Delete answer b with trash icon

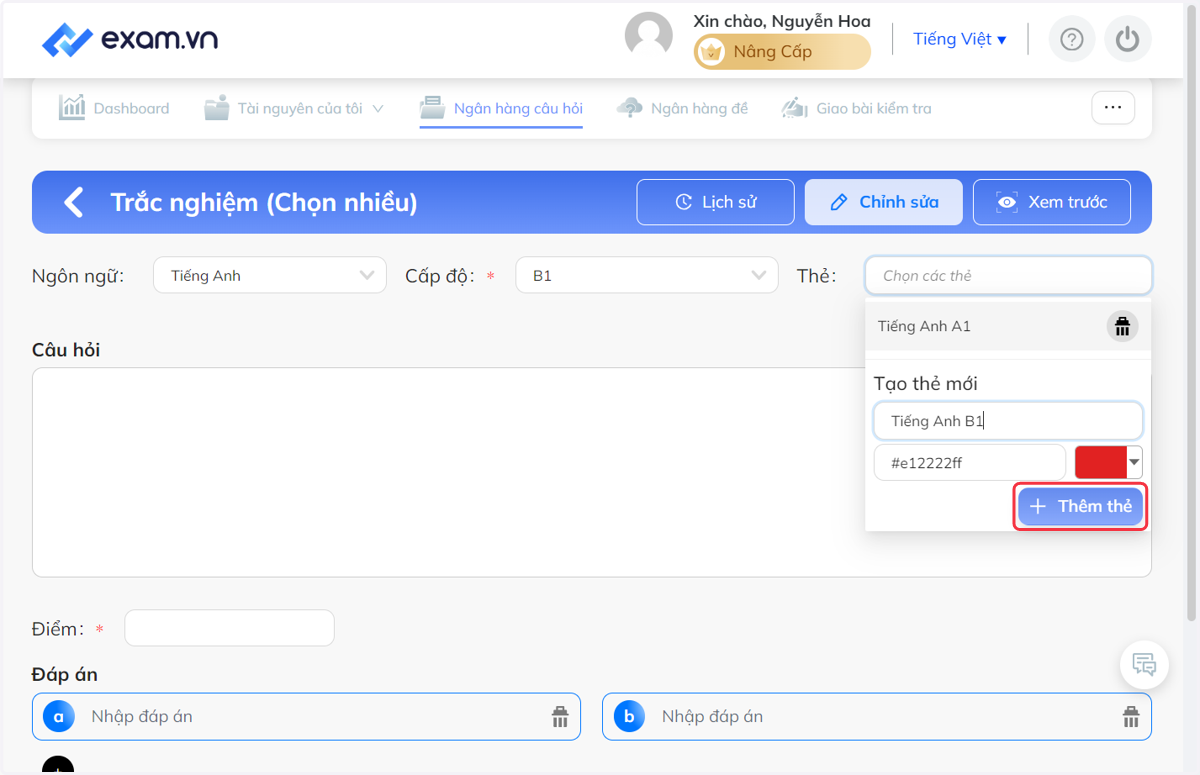tap(1131, 716)
